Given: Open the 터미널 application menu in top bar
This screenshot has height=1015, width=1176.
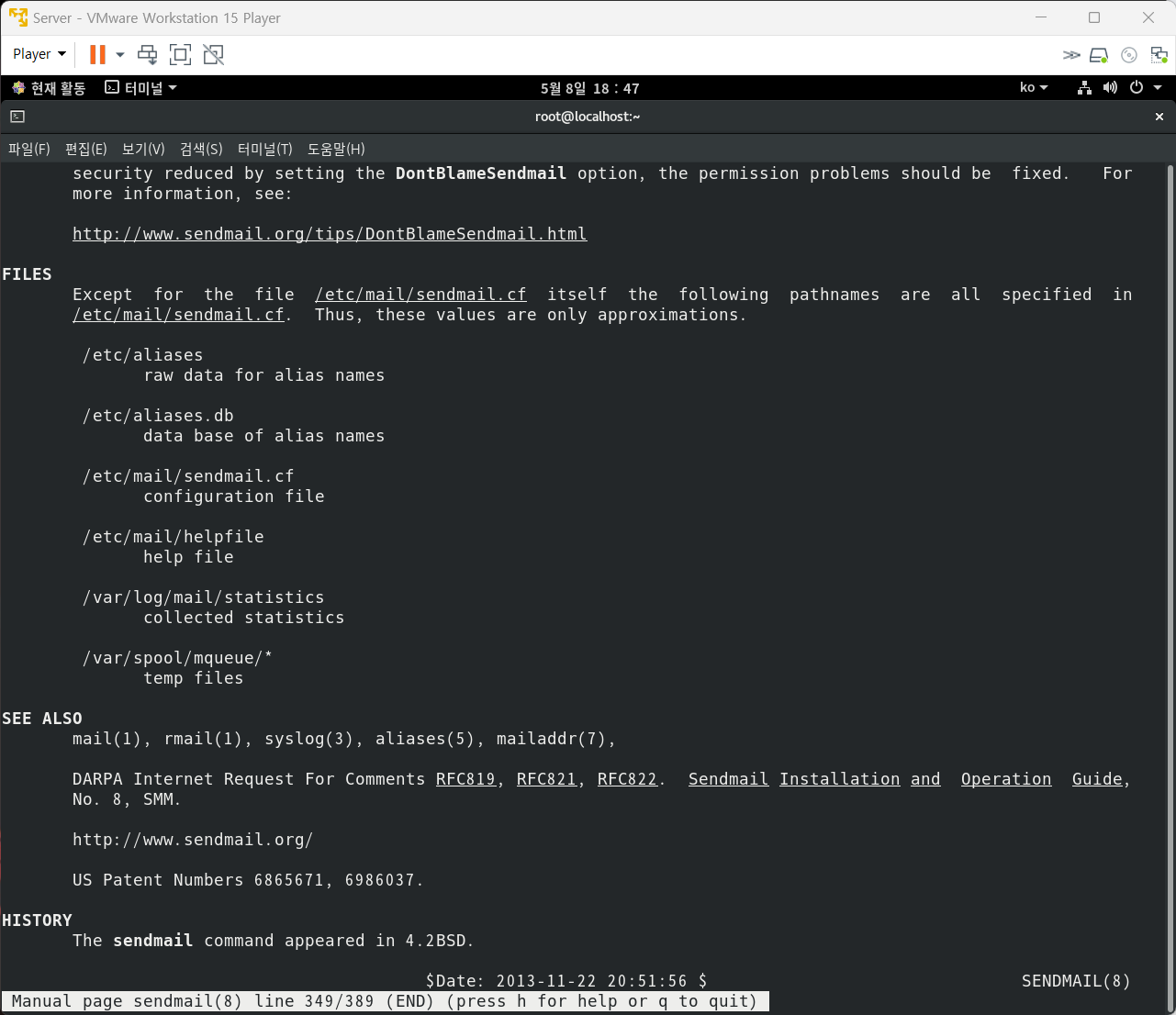Looking at the screenshot, I should (140, 88).
